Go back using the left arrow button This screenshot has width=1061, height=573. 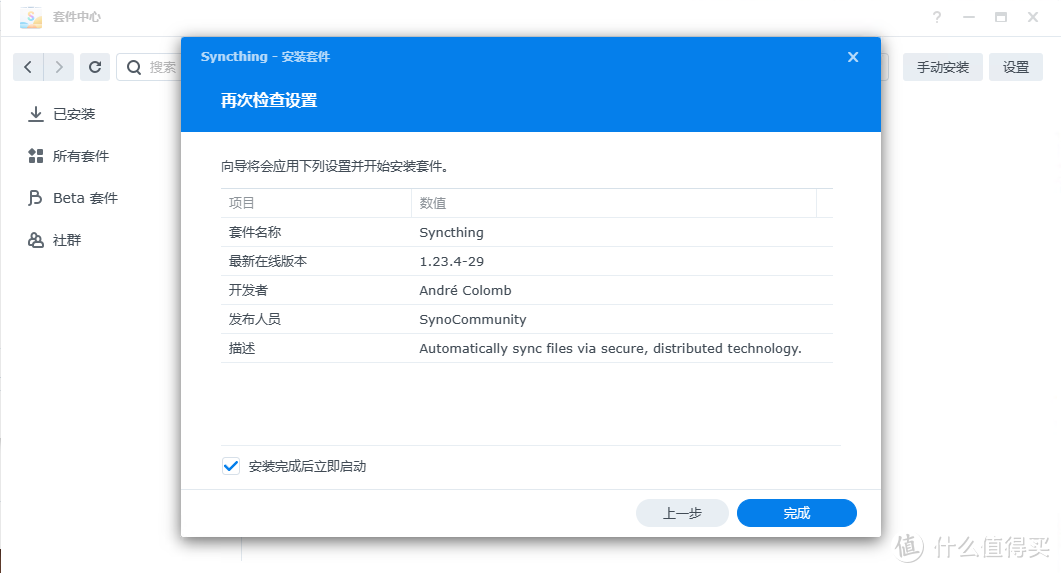[x=28, y=67]
